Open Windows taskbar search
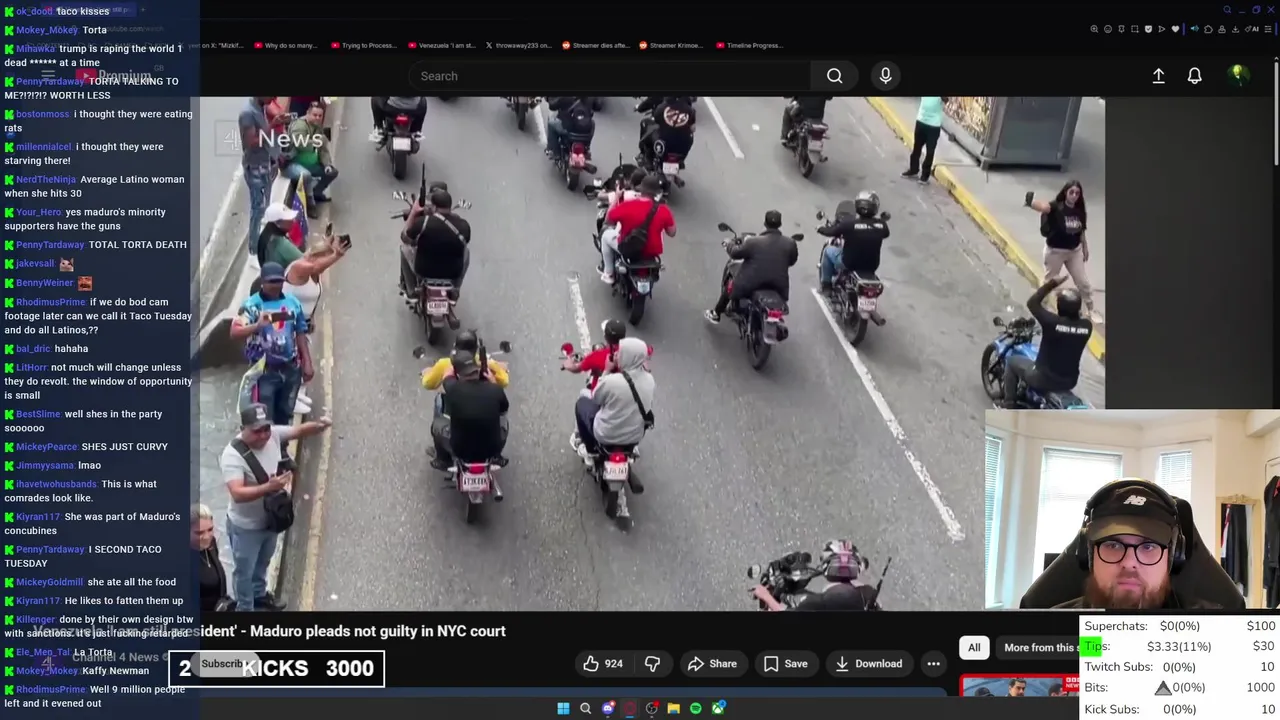The height and width of the screenshot is (720, 1280). click(x=585, y=708)
